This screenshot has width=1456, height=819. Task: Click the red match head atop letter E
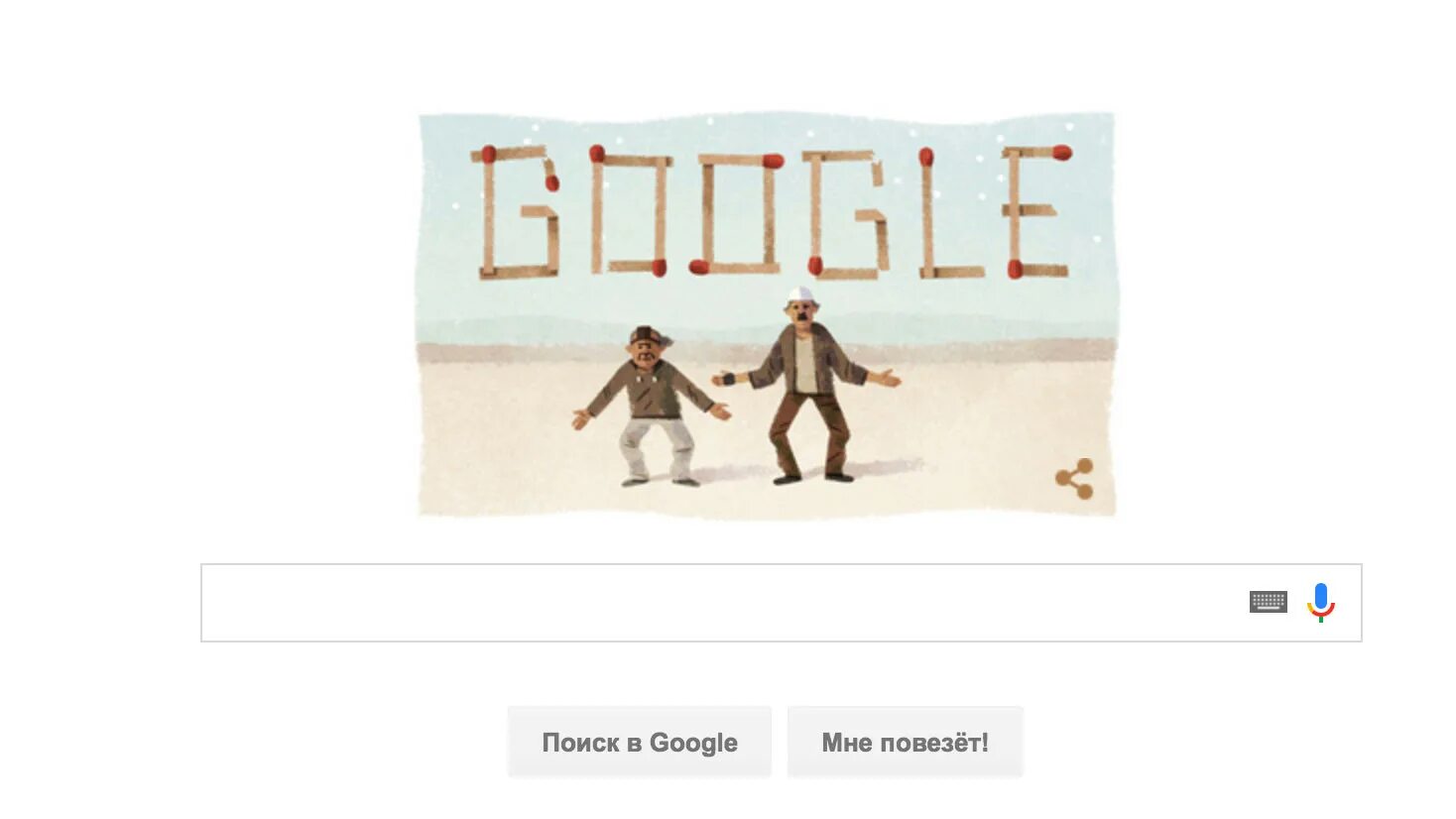click(1061, 153)
